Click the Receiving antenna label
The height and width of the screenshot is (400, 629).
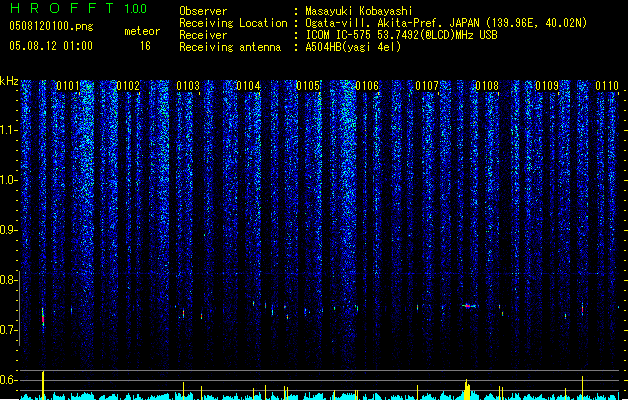(230, 47)
